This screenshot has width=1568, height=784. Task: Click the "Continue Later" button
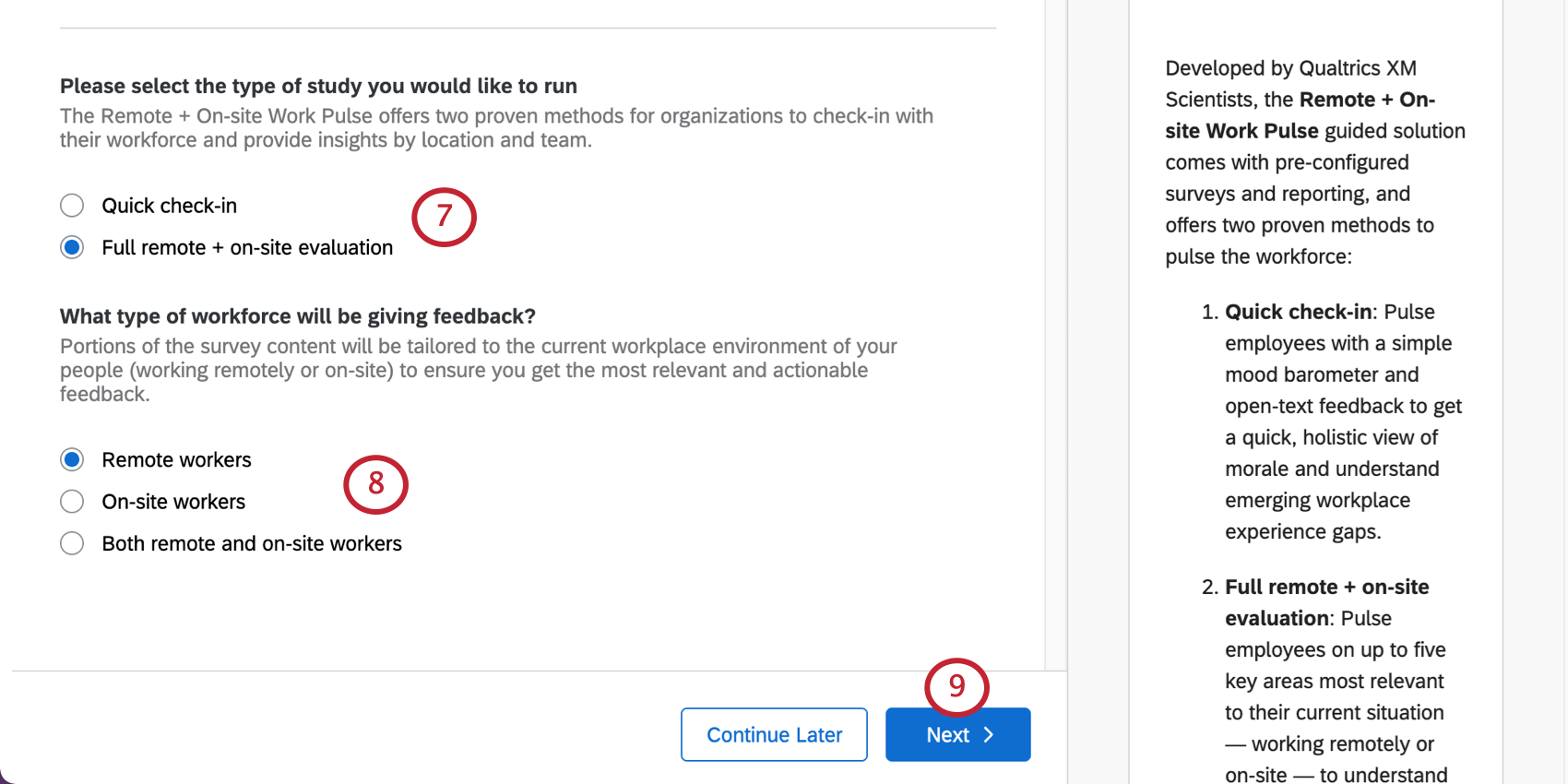pos(774,734)
